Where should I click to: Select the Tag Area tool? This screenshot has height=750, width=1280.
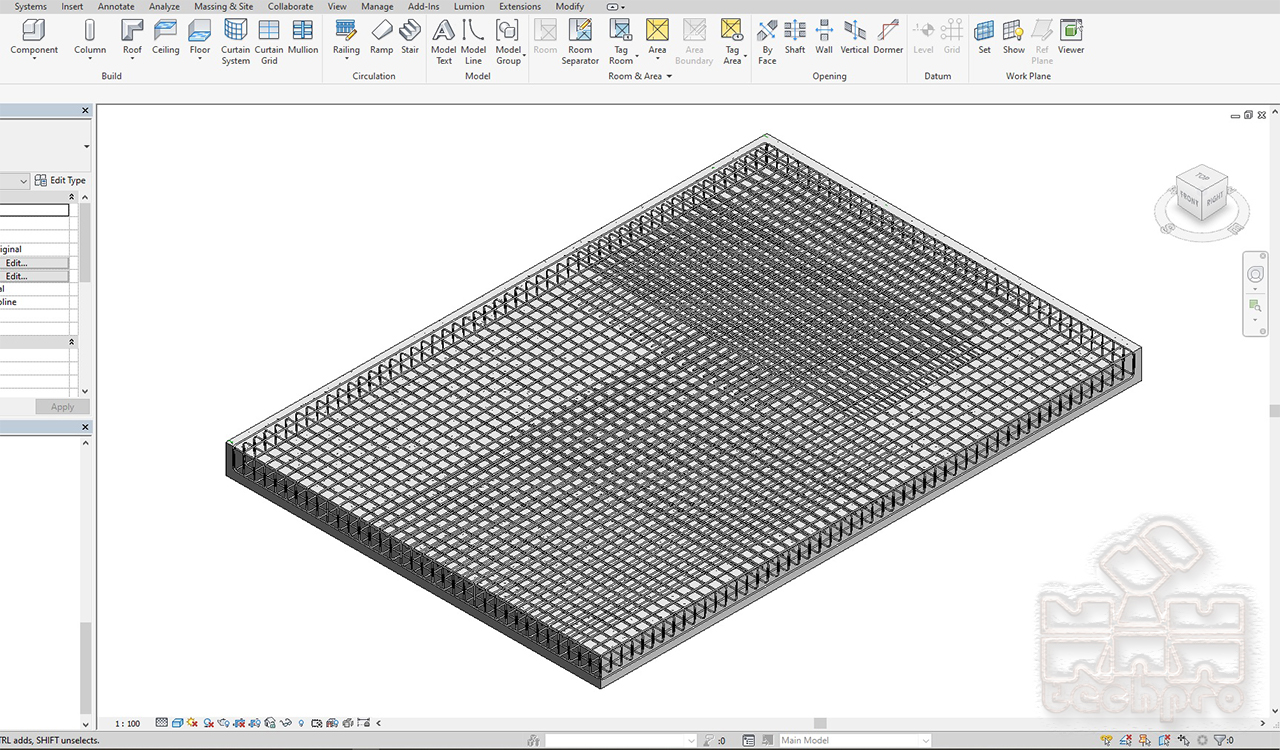[x=732, y=42]
